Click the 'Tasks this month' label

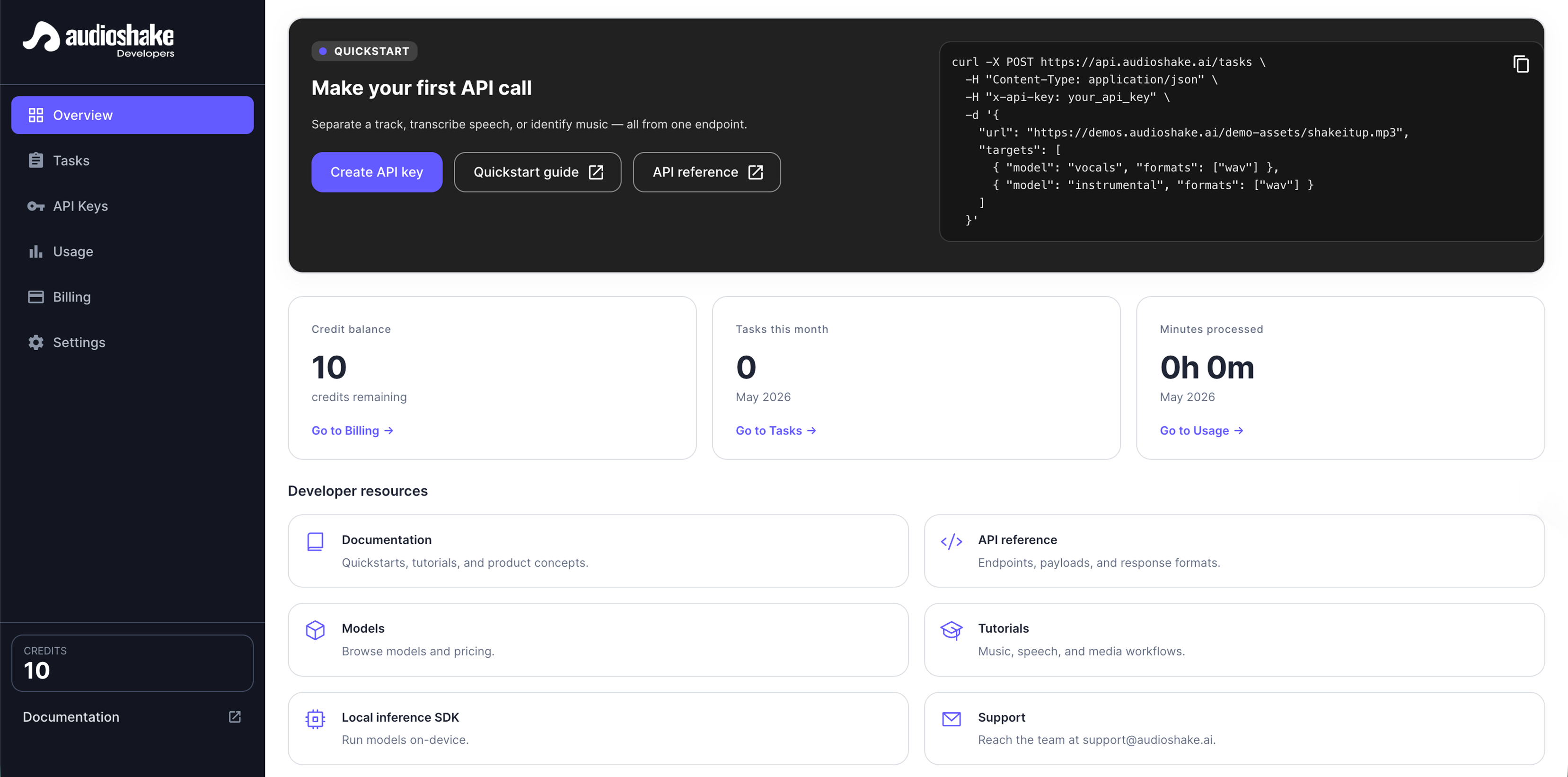tap(782, 329)
